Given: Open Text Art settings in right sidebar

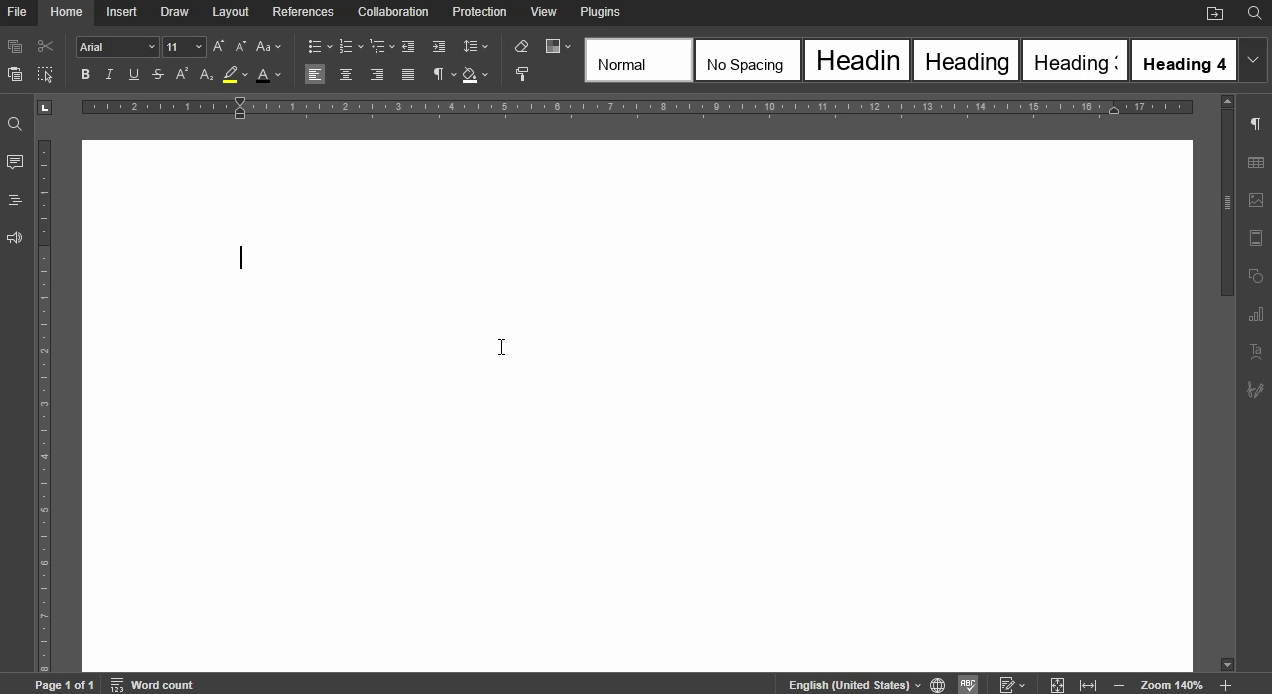Looking at the screenshot, I should click(1256, 352).
